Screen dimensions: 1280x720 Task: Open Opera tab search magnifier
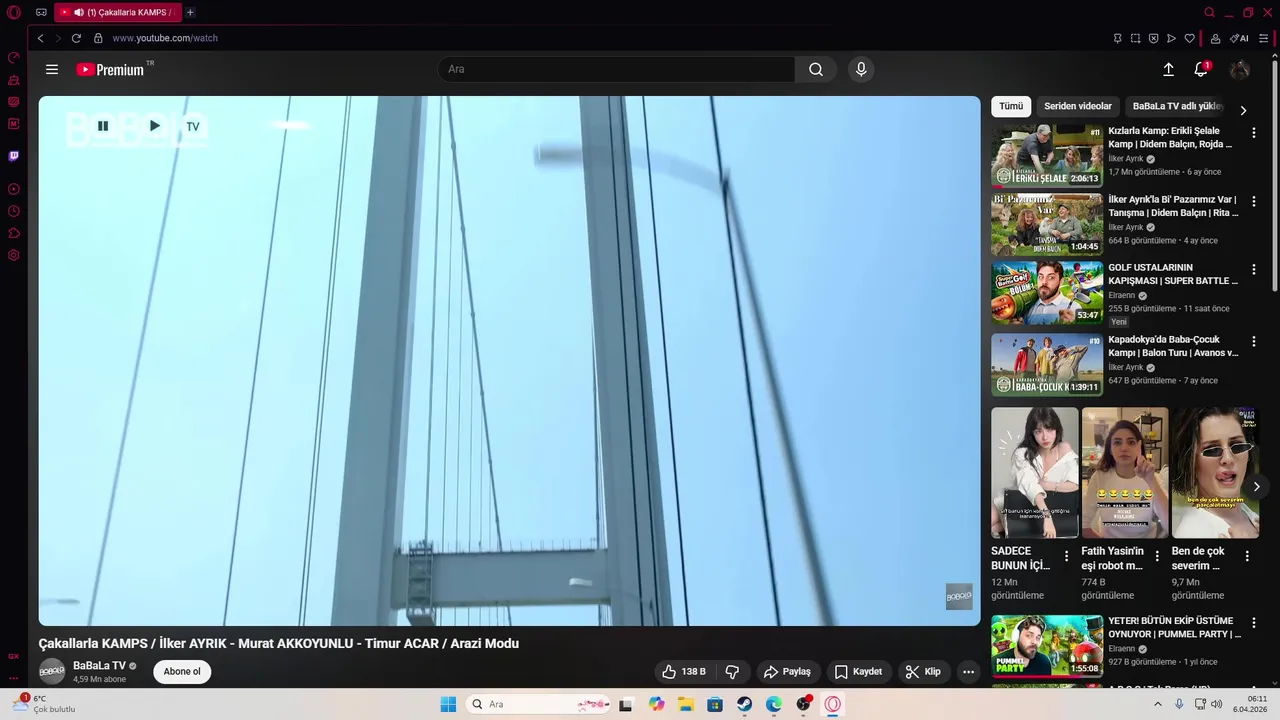[x=1209, y=12]
